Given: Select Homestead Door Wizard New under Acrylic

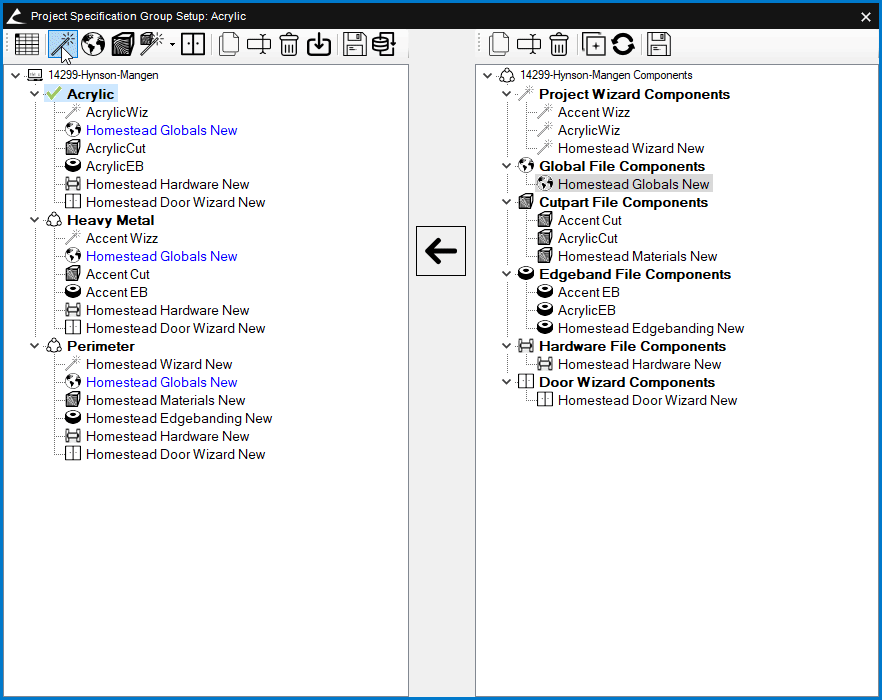Looking at the screenshot, I should click(175, 202).
